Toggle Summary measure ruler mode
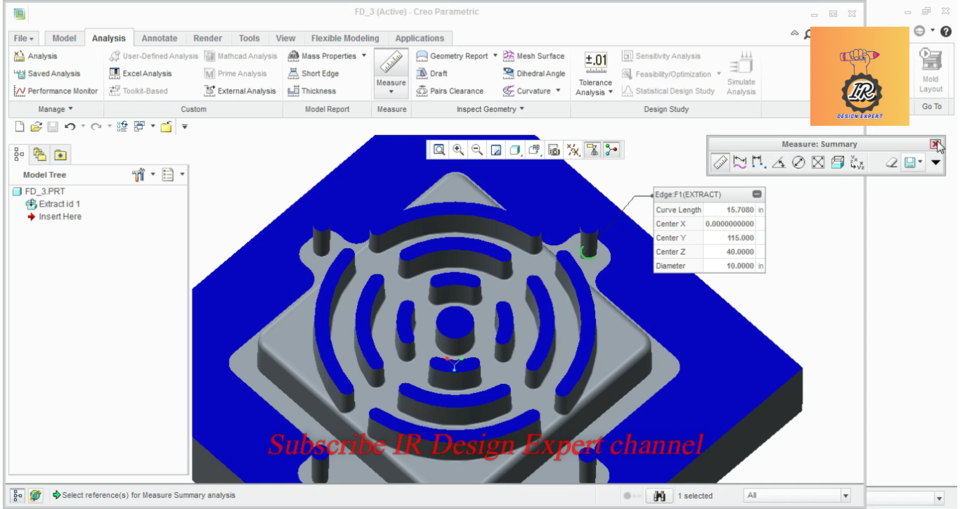Image resolution: width=960 pixels, height=509 pixels. click(720, 162)
